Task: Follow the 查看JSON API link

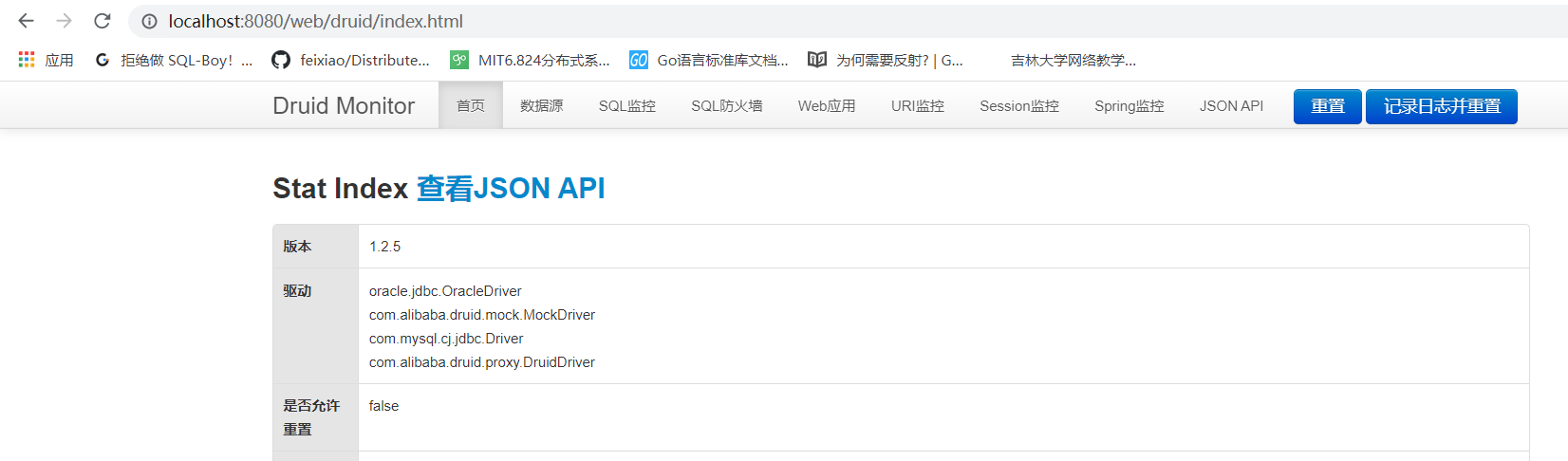Action: click(x=511, y=189)
